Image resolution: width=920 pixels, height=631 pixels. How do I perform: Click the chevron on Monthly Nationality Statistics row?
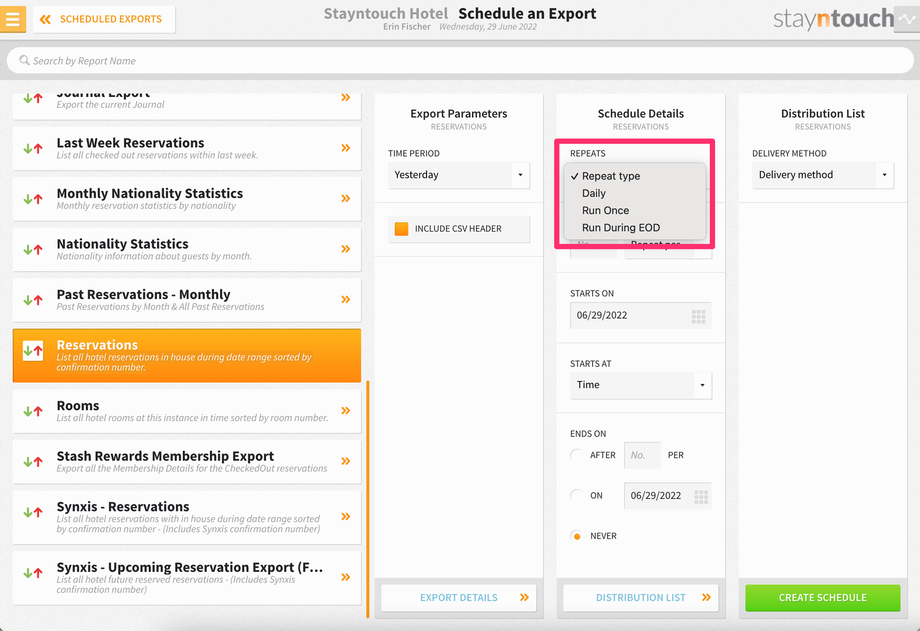coord(346,198)
